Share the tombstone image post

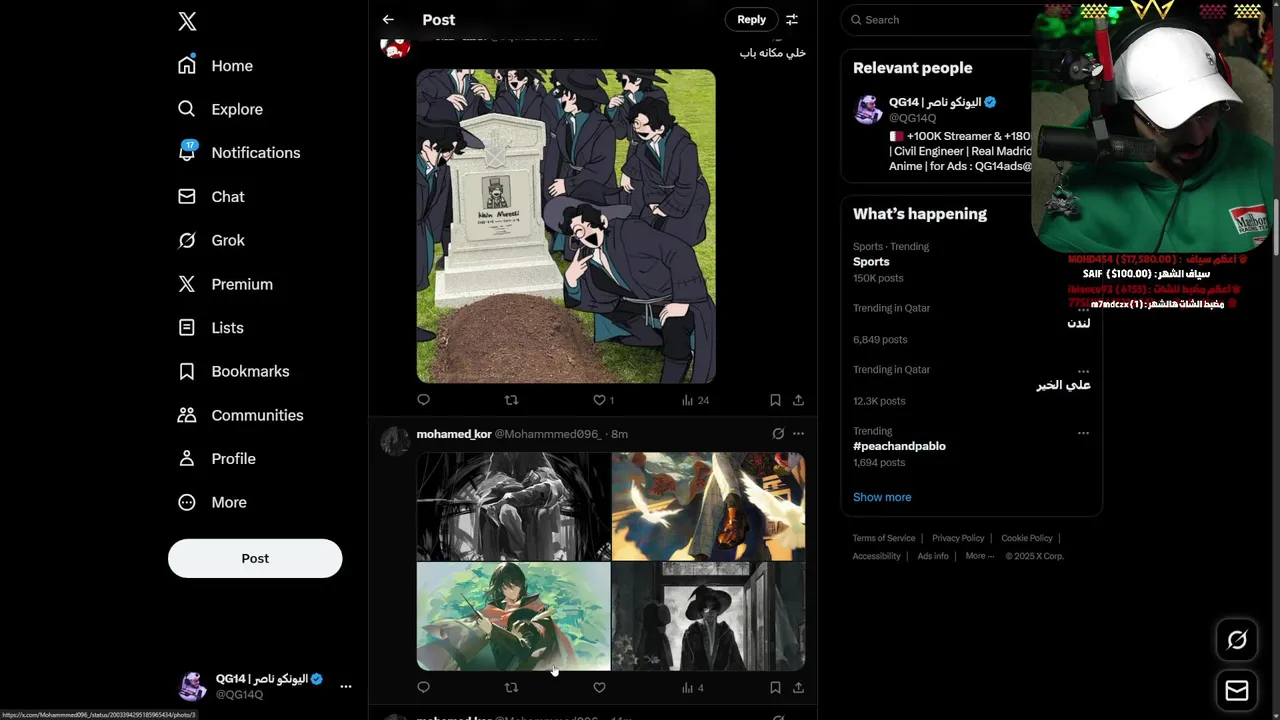click(798, 400)
